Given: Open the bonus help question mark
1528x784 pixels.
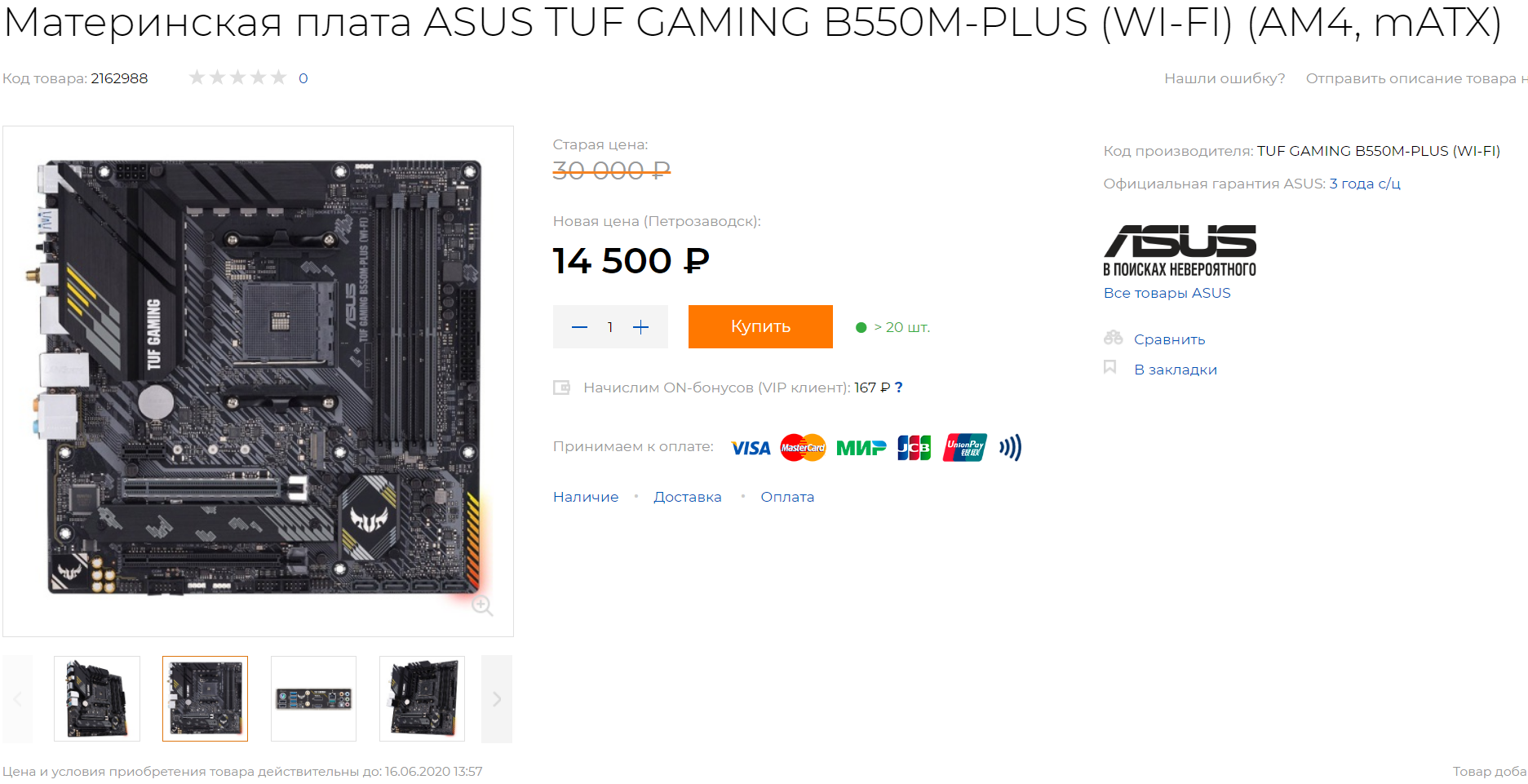Looking at the screenshot, I should (898, 388).
